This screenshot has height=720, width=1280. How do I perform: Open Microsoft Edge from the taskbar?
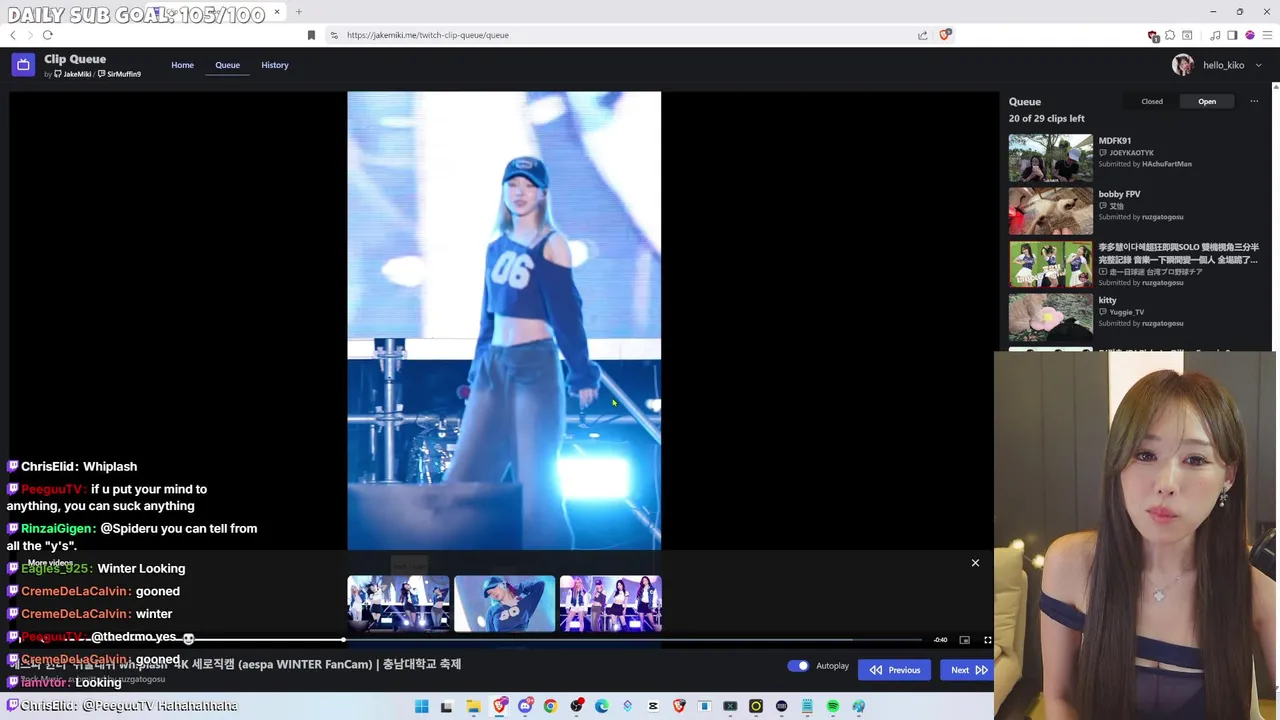602,706
